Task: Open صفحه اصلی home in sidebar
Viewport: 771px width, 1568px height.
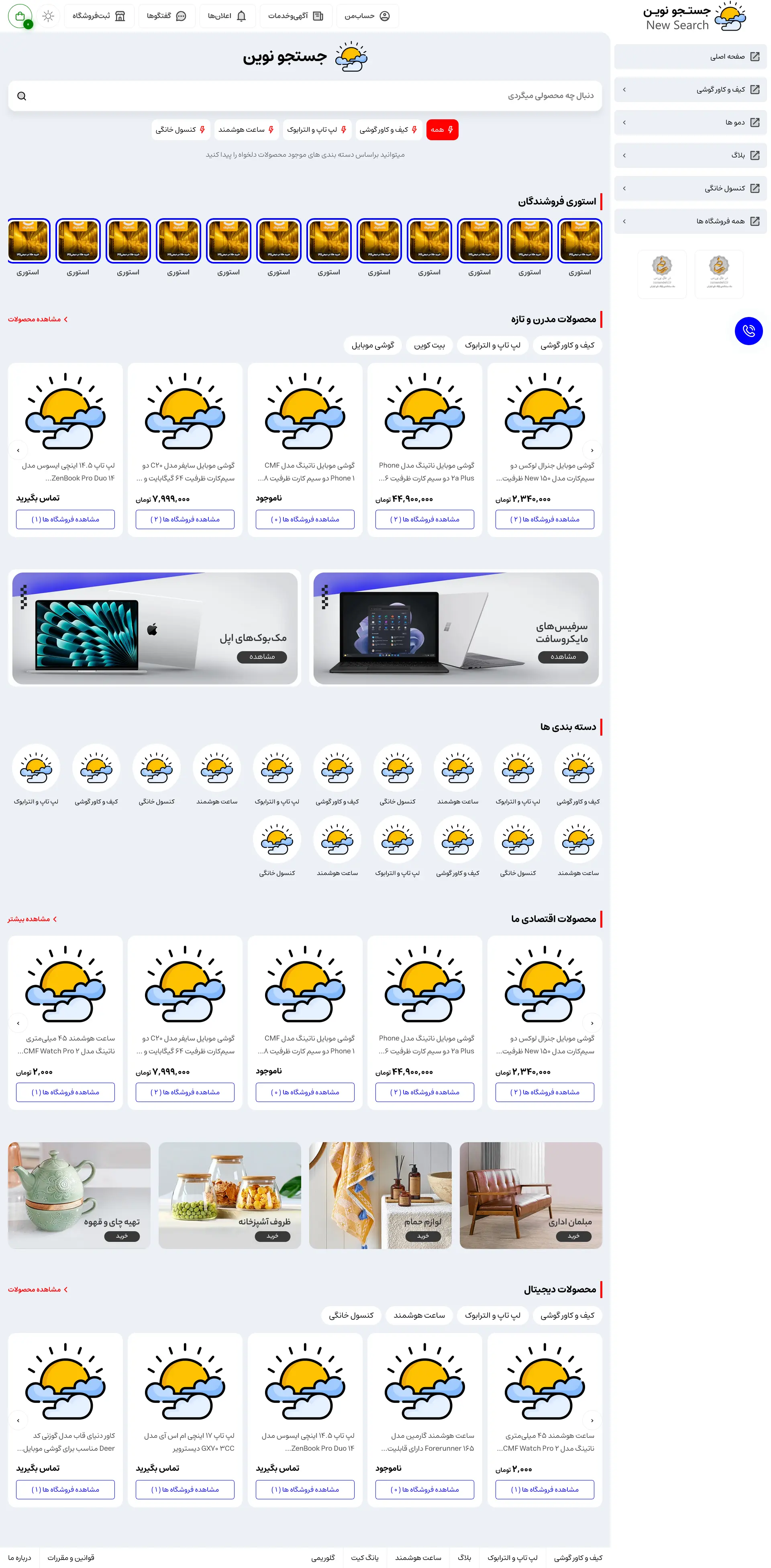Action: (690, 57)
